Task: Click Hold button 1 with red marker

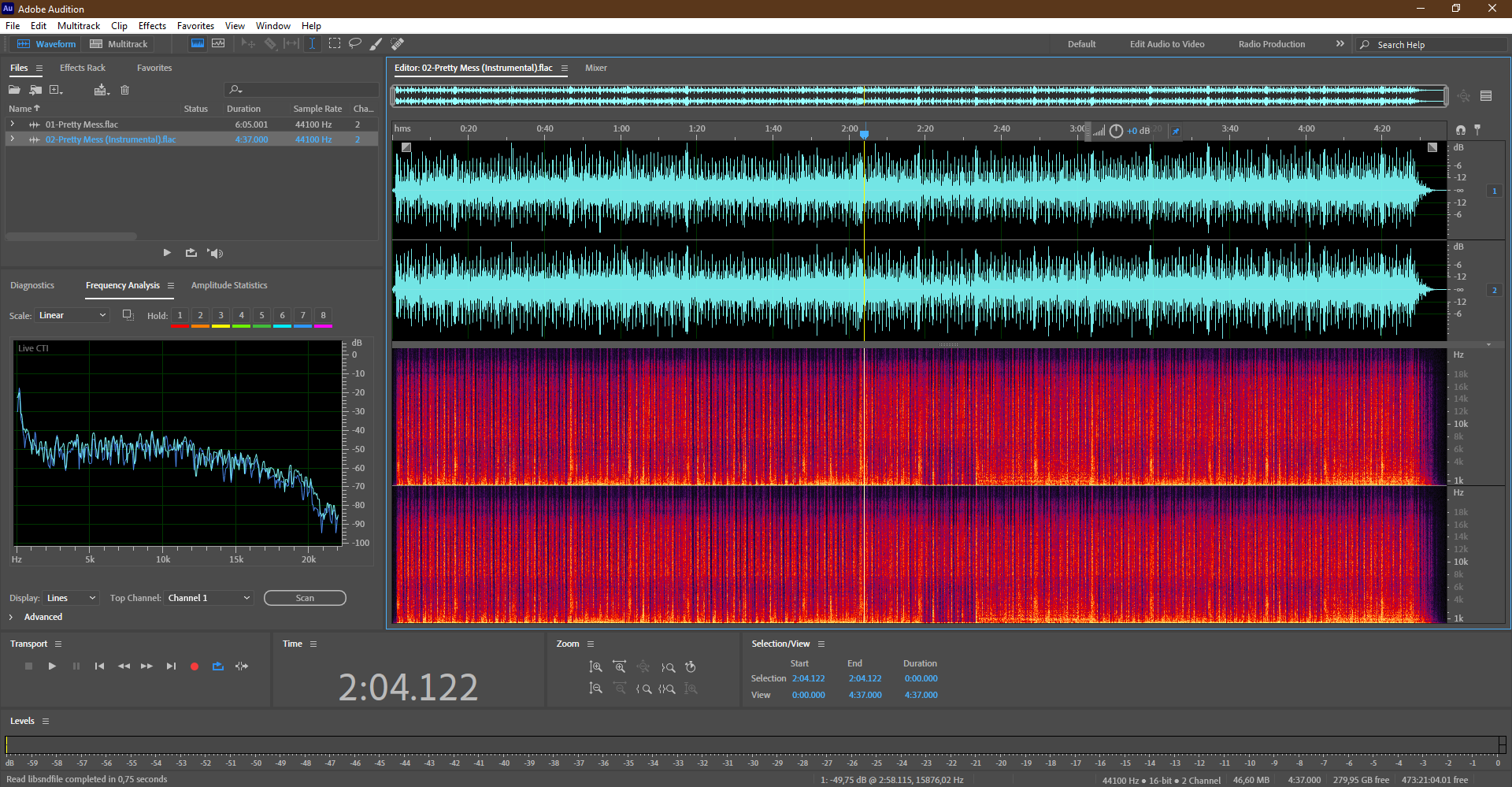Action: click(x=180, y=317)
